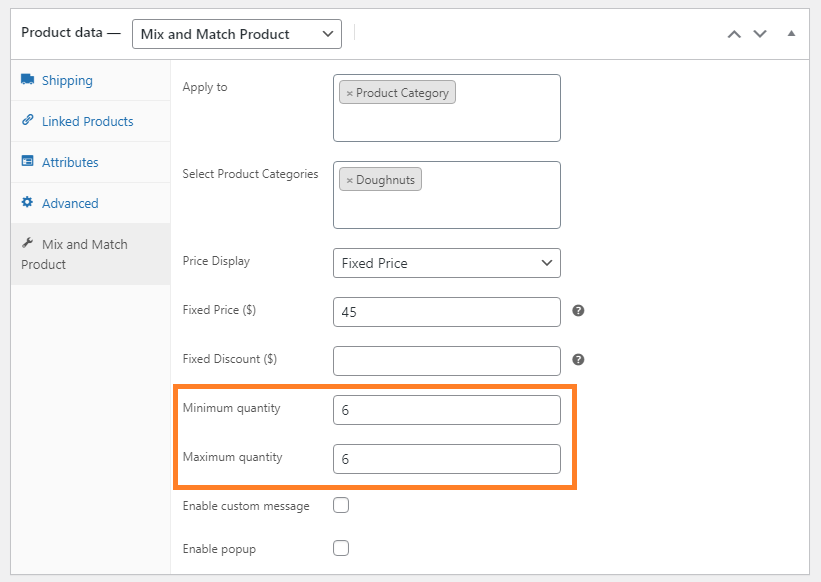Move the Product data panel down
This screenshot has width=821, height=582.
[760, 34]
